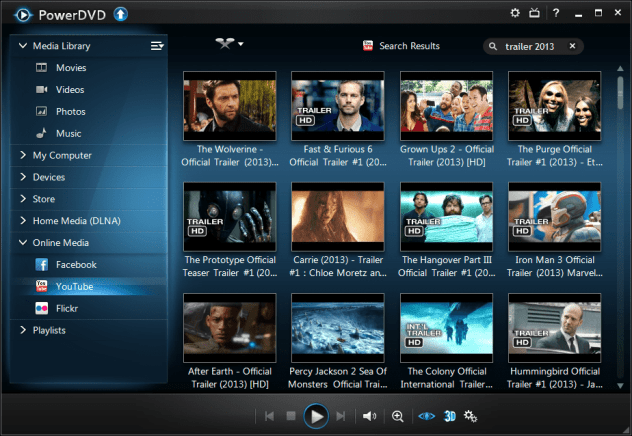Screen dimensions: 632x436
Task: Toggle TrueTheater eye enhancement
Action: click(425, 416)
